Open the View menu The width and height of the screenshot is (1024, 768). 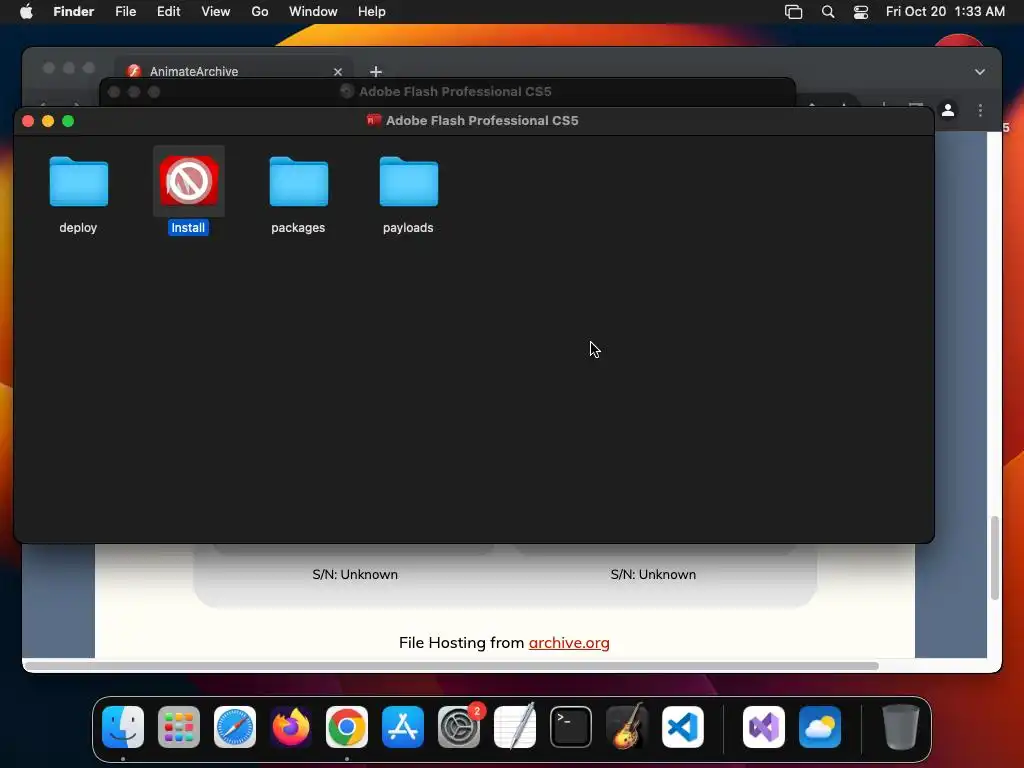pos(216,12)
